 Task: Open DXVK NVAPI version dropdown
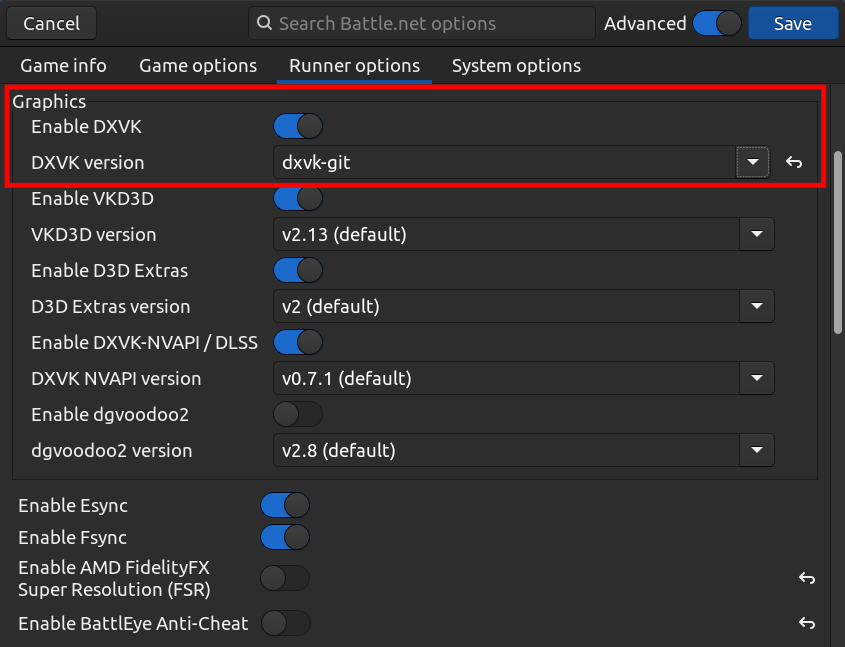pos(756,379)
